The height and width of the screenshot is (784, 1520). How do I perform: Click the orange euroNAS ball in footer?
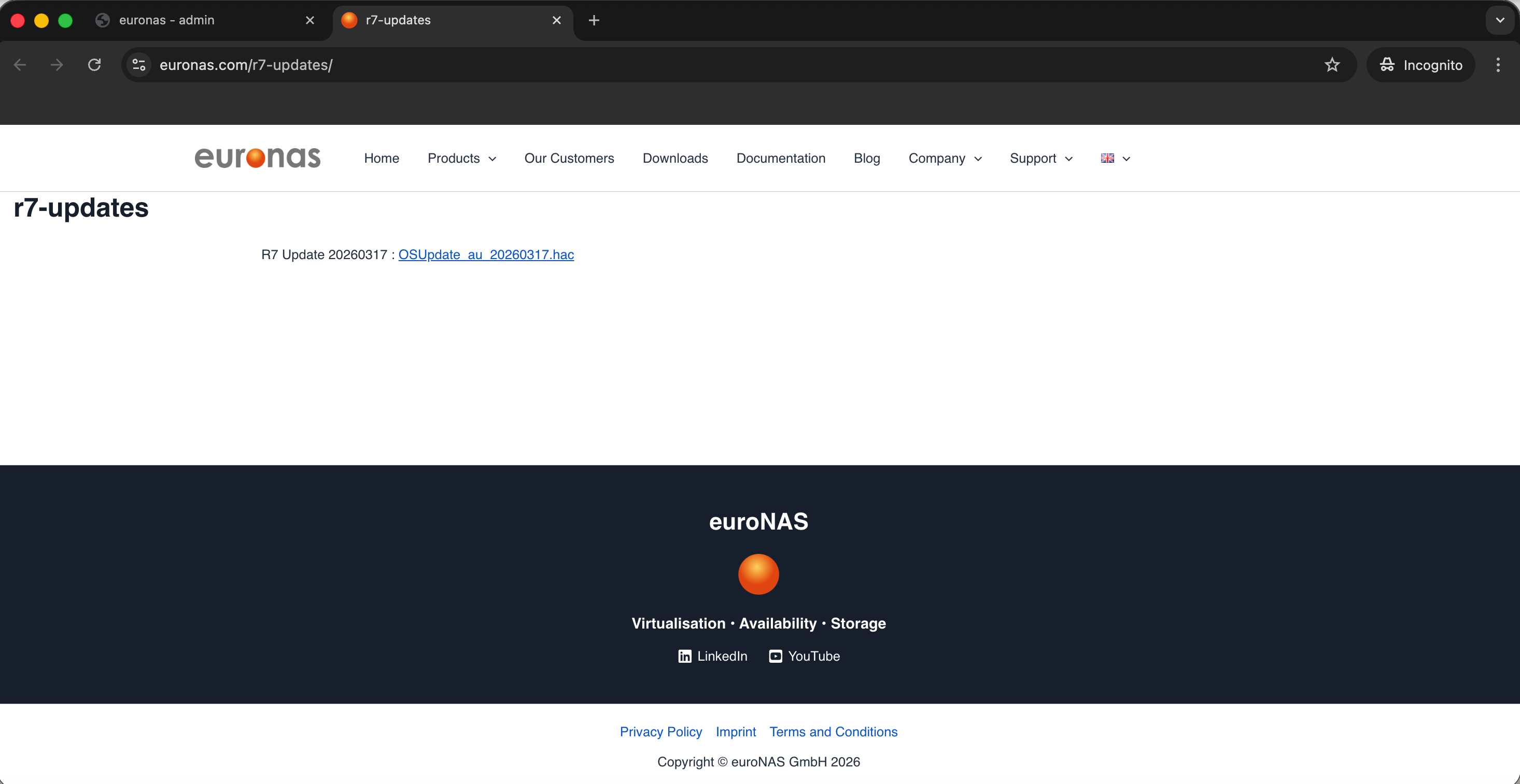click(758, 574)
